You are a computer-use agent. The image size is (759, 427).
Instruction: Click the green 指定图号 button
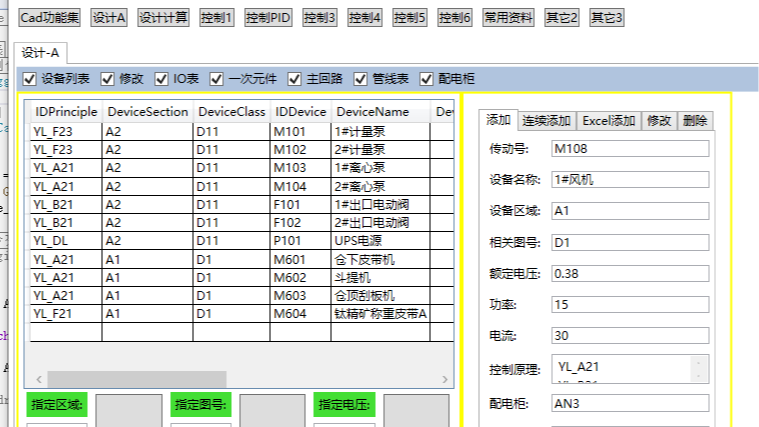(200, 404)
